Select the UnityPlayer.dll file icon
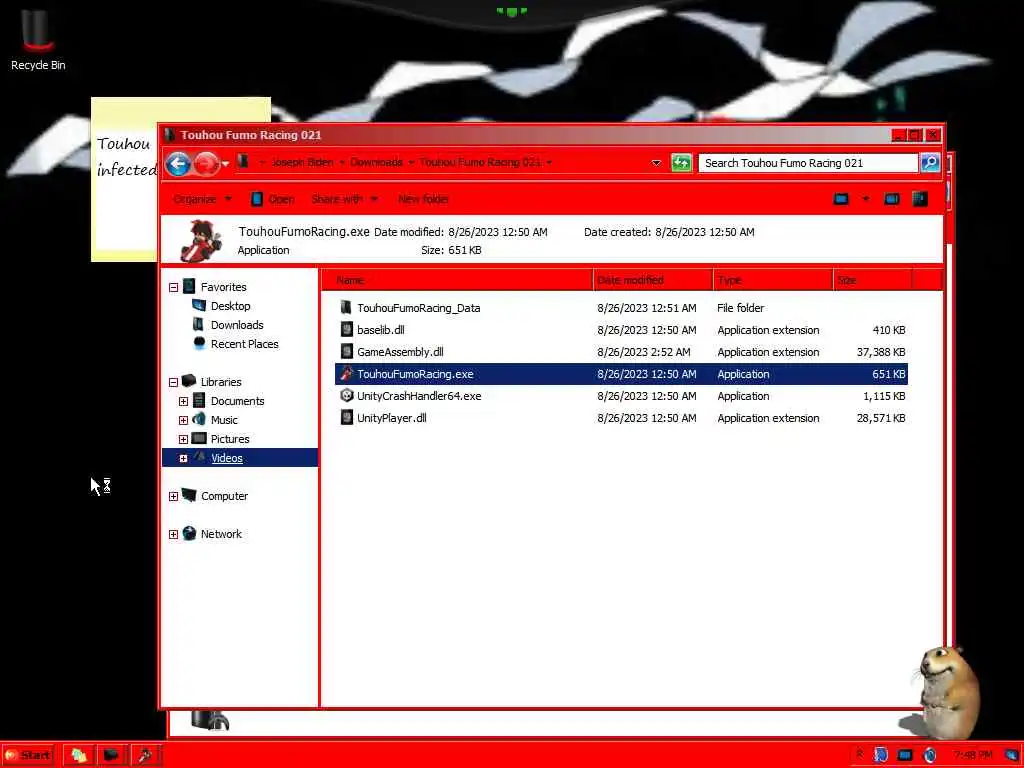Viewport: 1024px width, 768px height. pos(347,418)
